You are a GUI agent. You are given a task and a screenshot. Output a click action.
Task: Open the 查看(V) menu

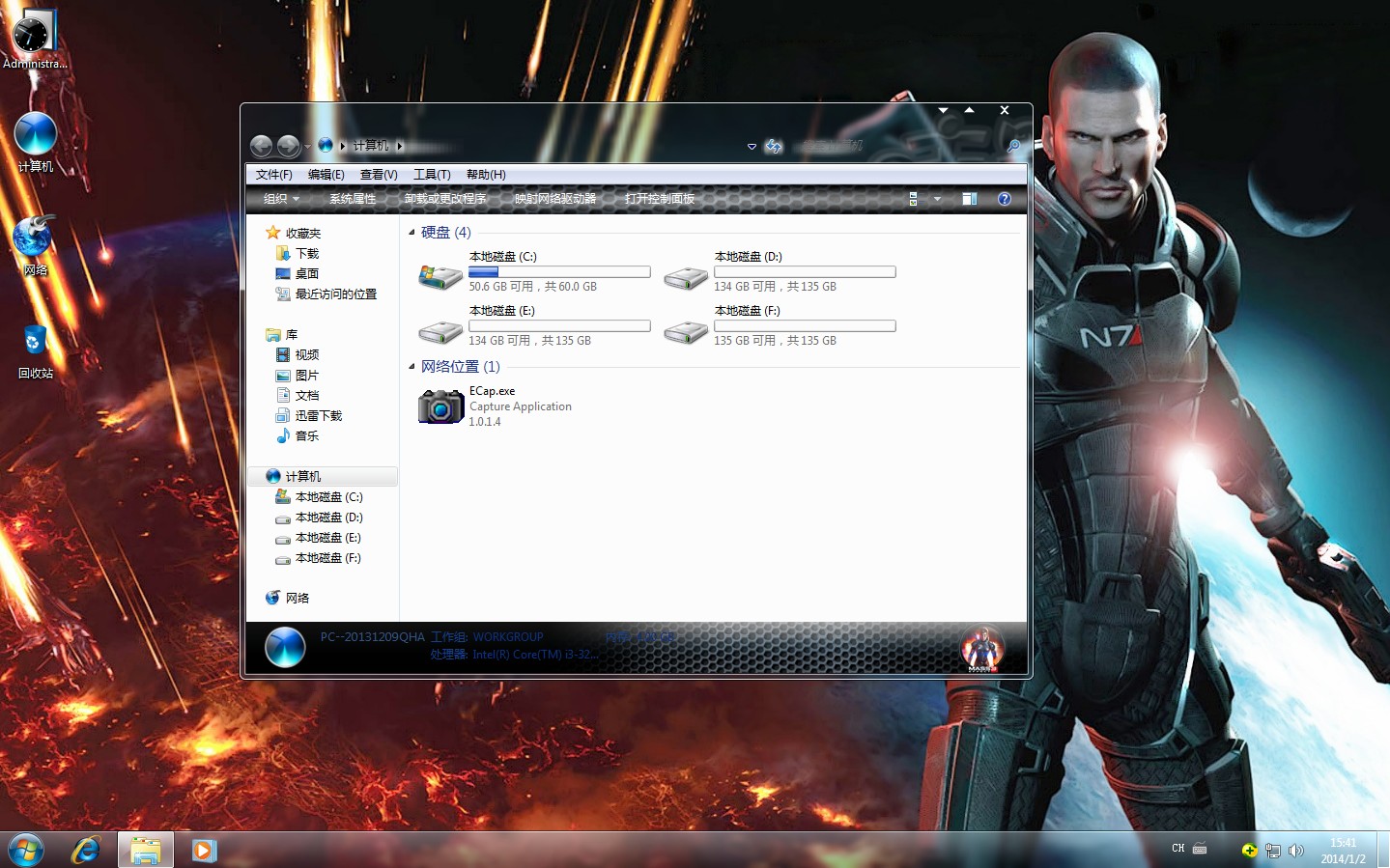coord(379,175)
